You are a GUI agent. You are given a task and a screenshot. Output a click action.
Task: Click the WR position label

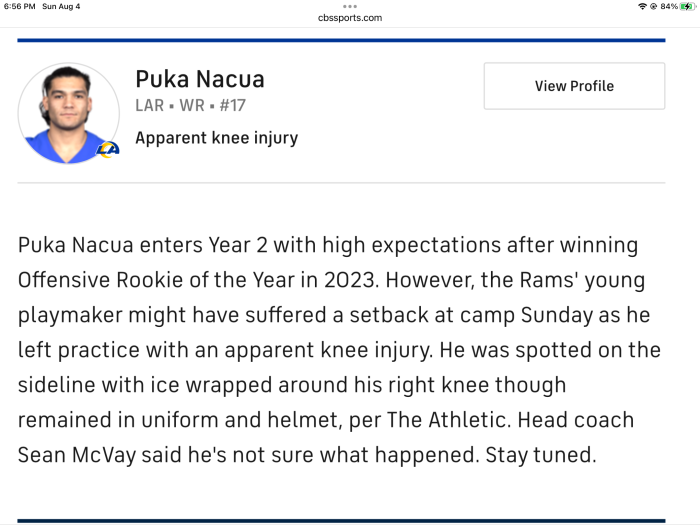191,105
